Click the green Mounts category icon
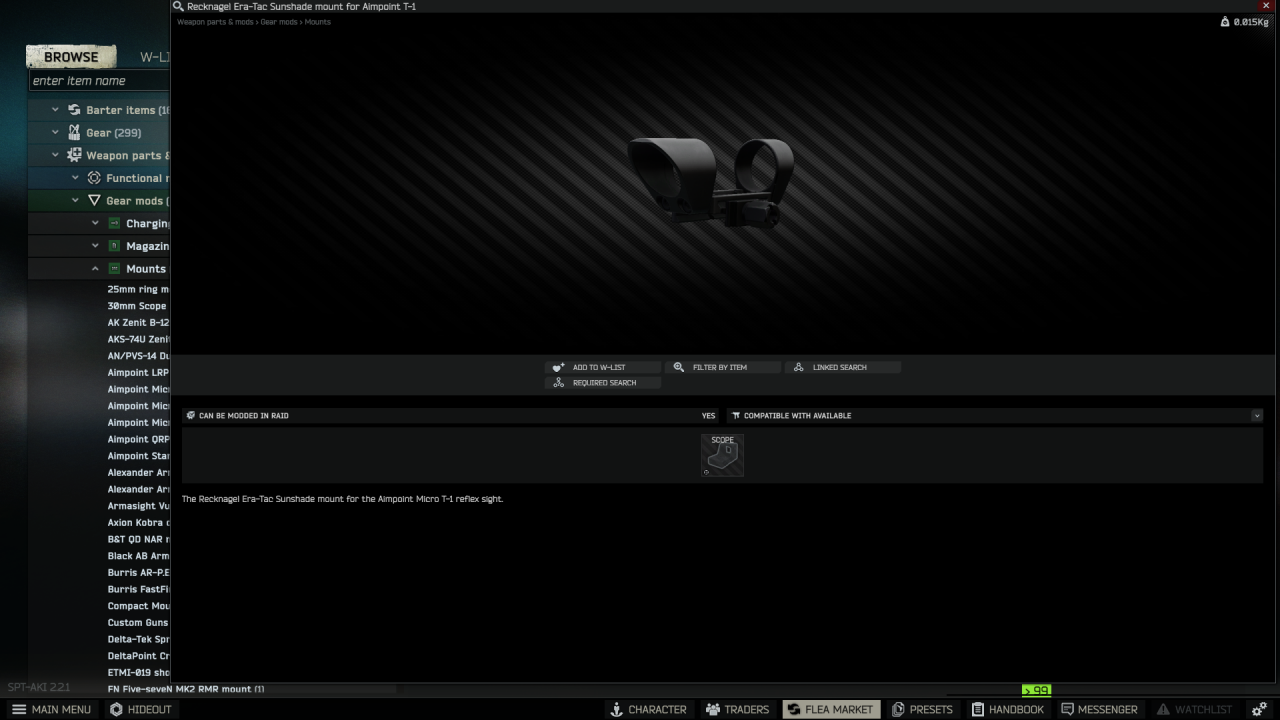Screen dimensions: 1280x720 click(x=114, y=269)
